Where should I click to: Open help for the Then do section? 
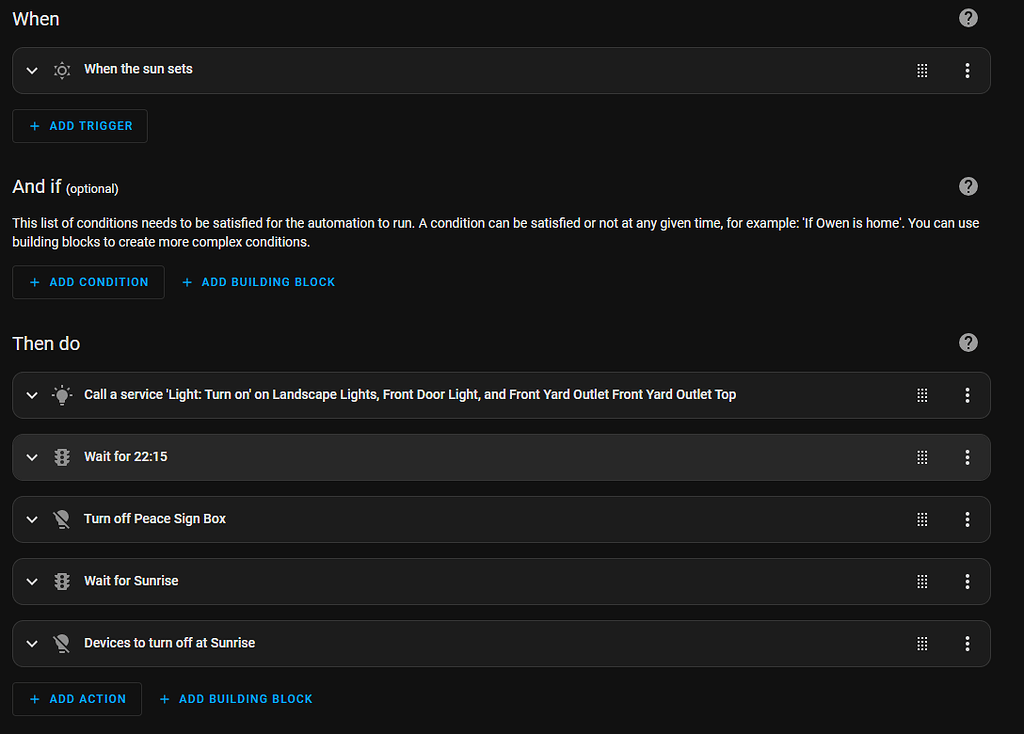point(968,343)
